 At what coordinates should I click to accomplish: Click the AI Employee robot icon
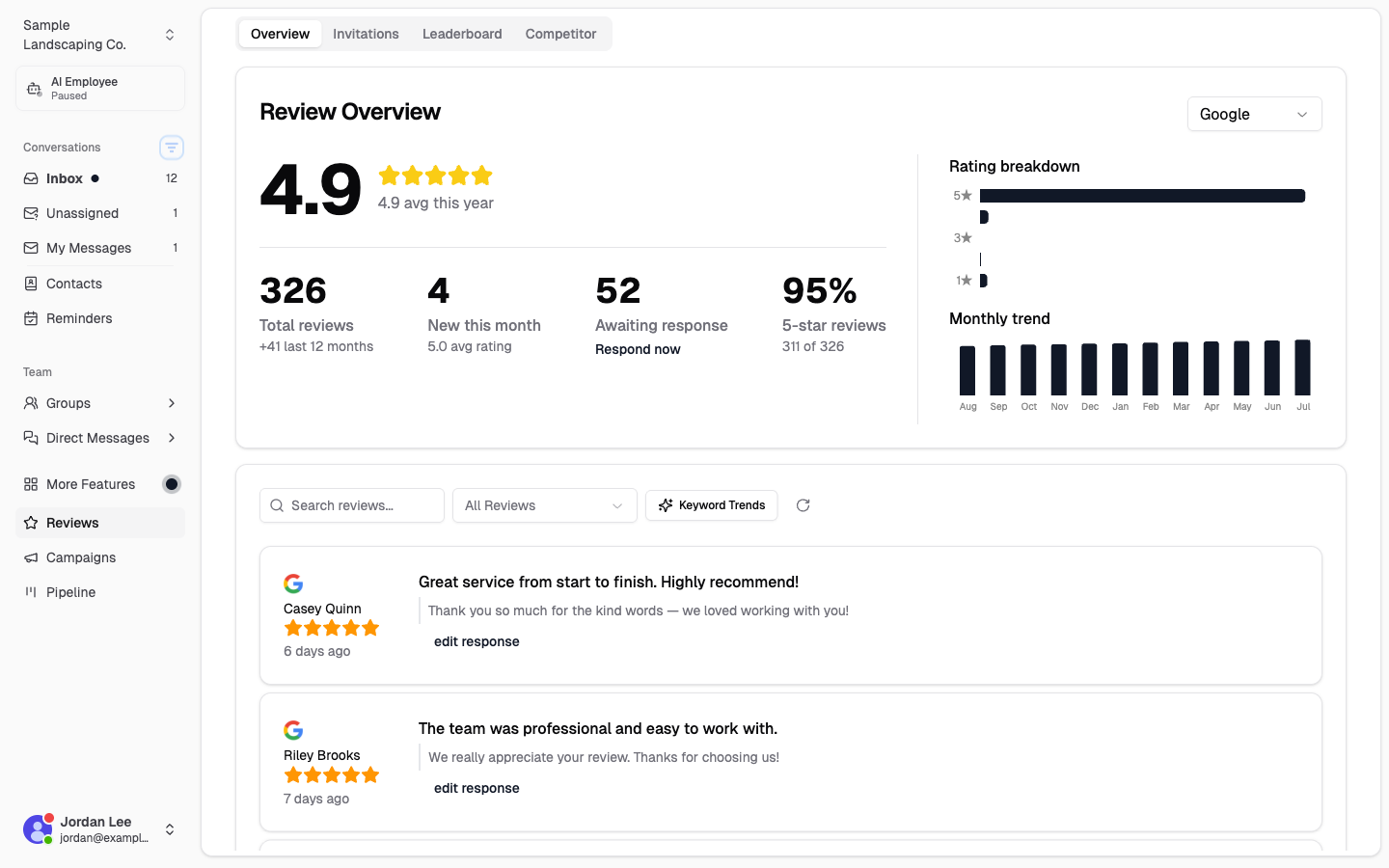point(34,89)
